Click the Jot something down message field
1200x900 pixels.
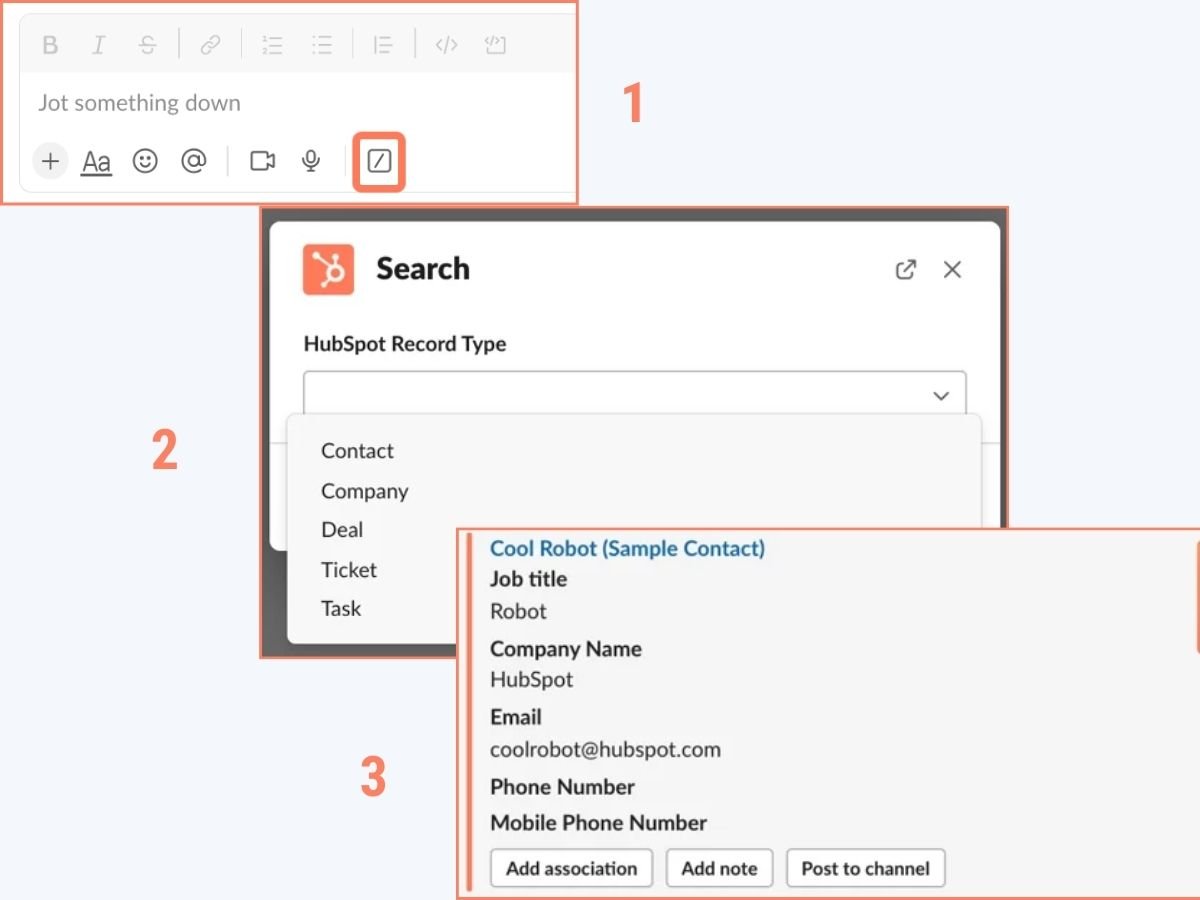click(139, 103)
